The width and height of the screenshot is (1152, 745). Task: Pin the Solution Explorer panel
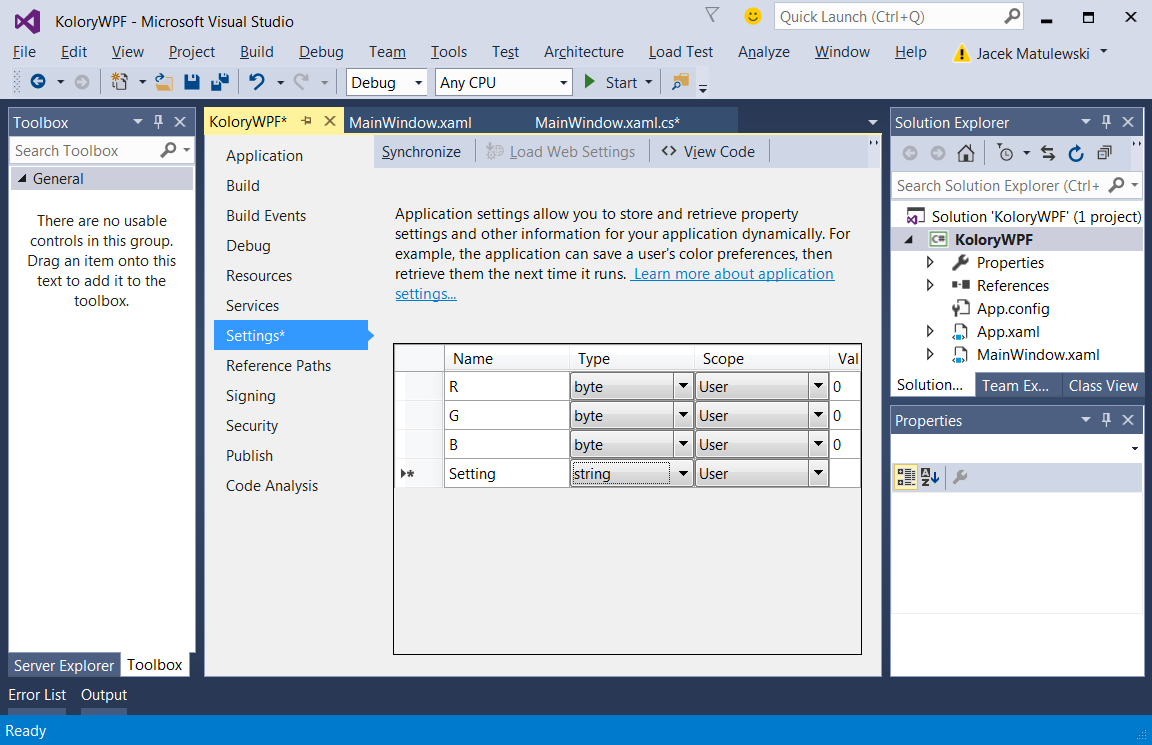(1106, 122)
